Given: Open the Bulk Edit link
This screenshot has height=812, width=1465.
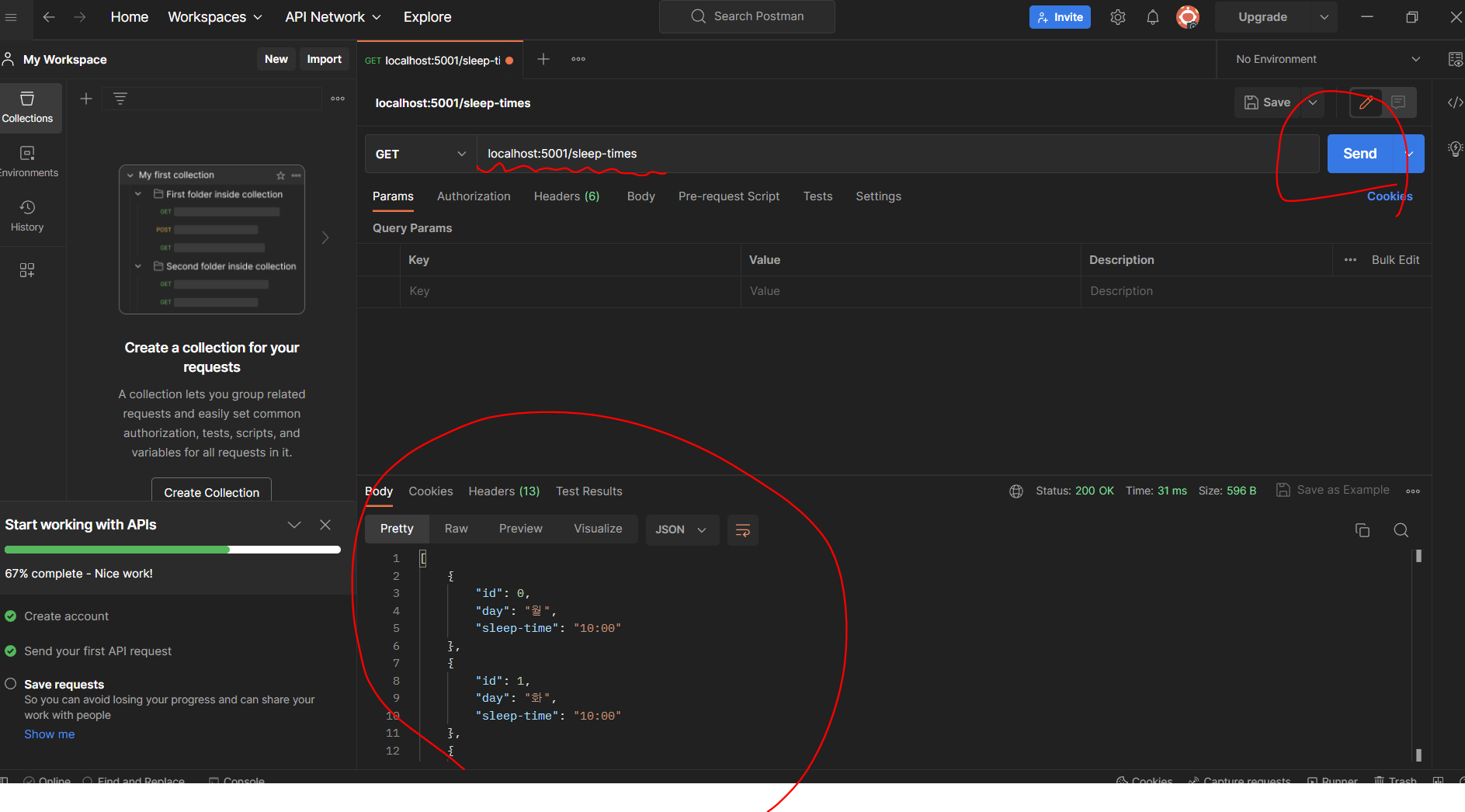Looking at the screenshot, I should click(x=1395, y=260).
